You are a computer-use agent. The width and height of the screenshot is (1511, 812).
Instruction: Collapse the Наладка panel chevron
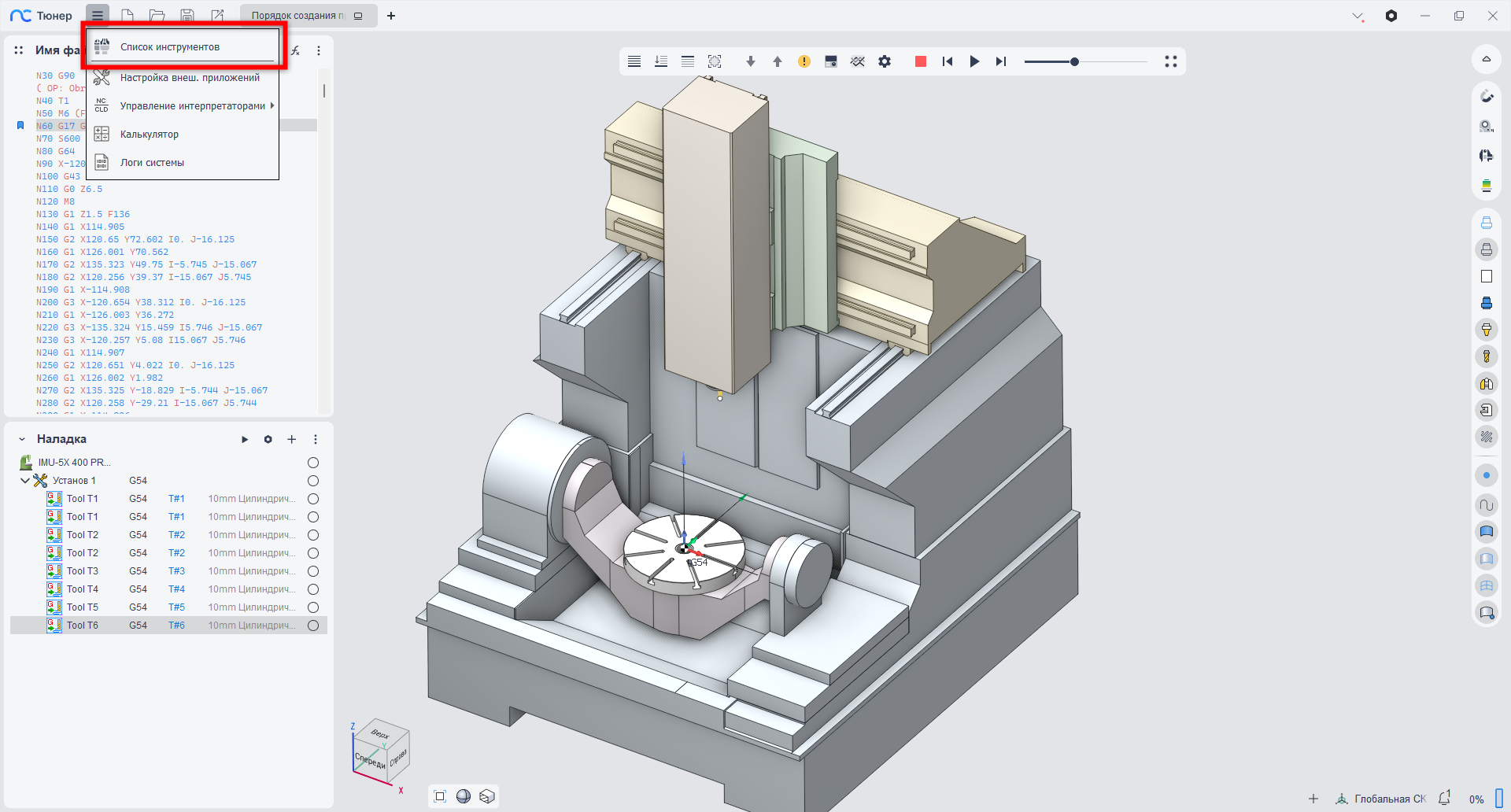pos(22,439)
